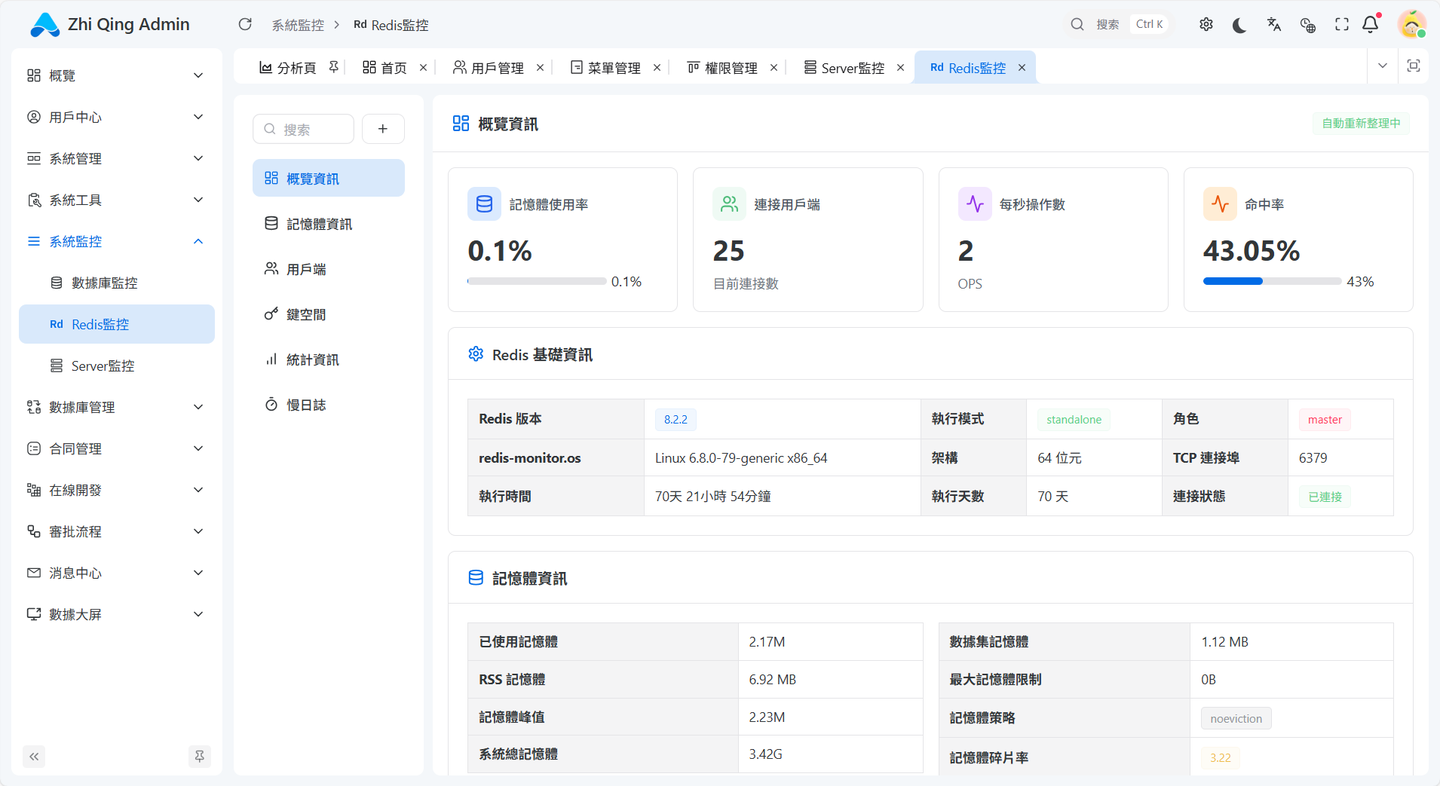Click the Redis version 8.2.2 badge
Viewport: 1440px width, 786px height.
coord(675,419)
